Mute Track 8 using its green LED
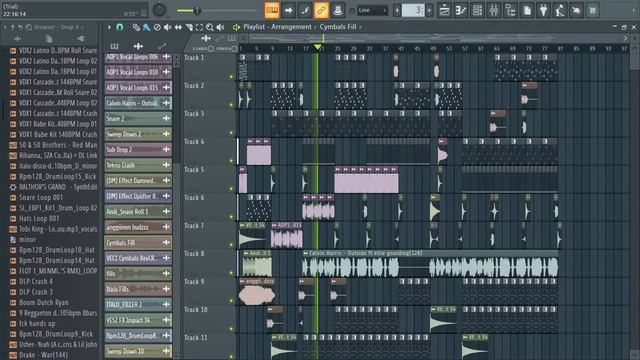The image size is (640, 360). pos(231,273)
